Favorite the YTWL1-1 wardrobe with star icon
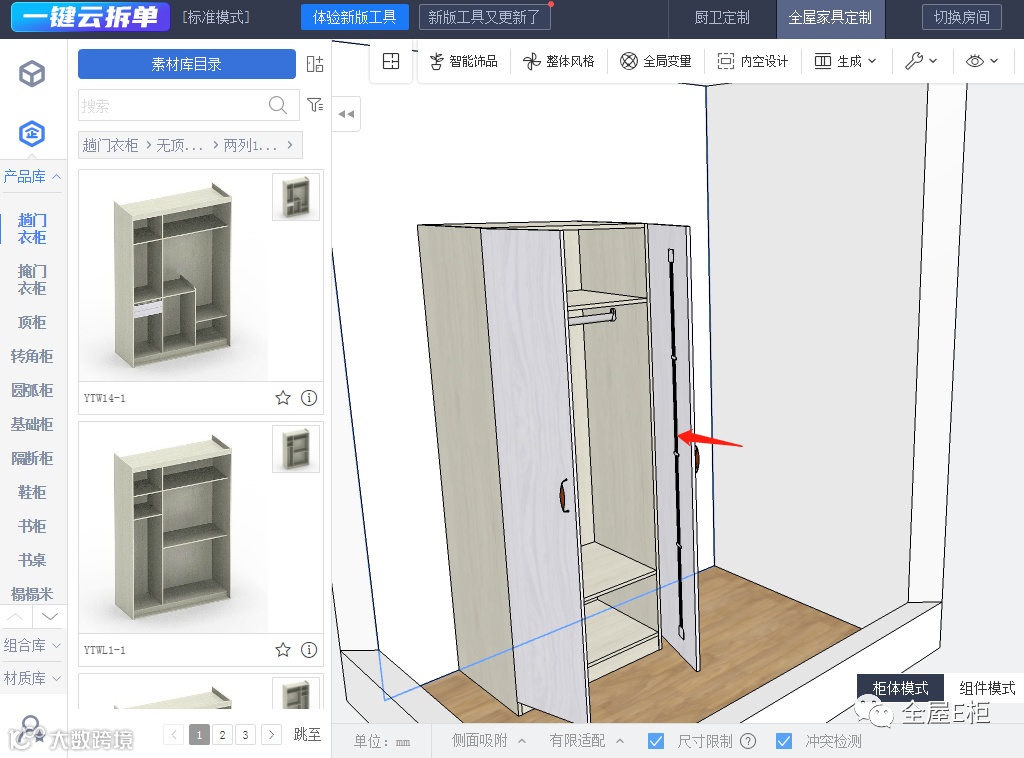Viewport: 1024px width, 758px height. tap(283, 650)
